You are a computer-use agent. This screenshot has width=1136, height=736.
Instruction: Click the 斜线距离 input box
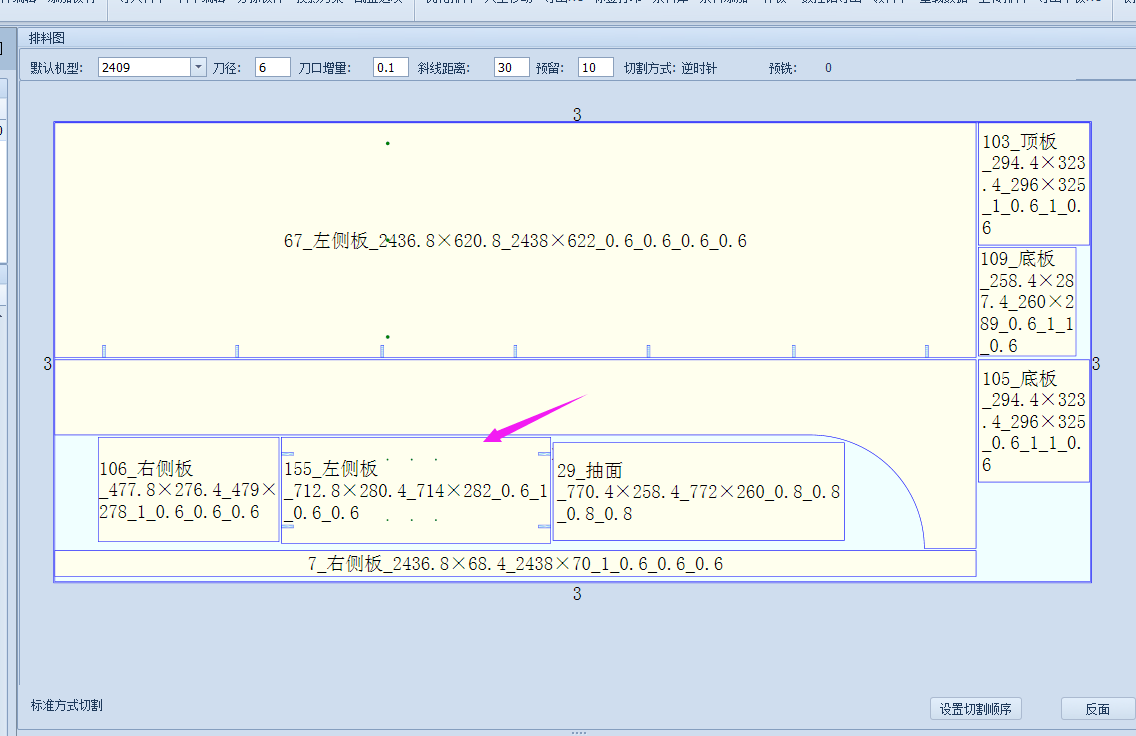tap(511, 67)
